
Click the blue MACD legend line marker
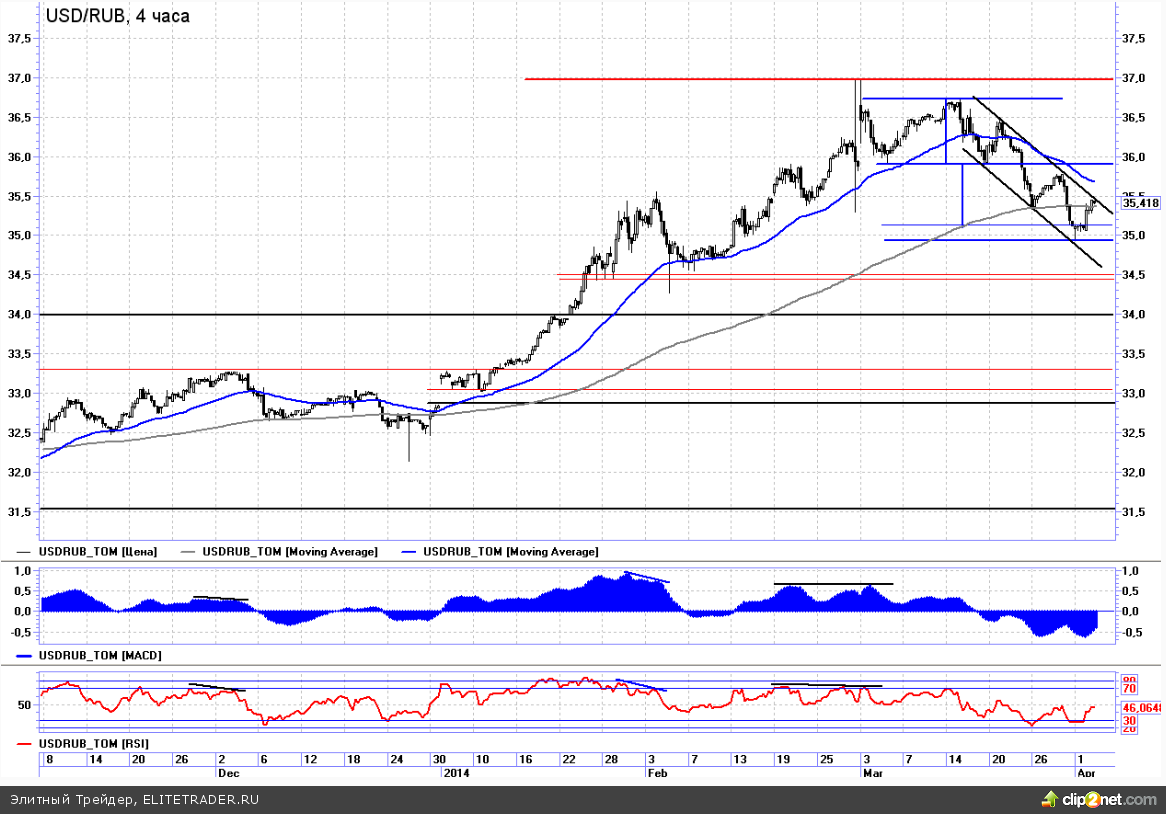point(26,656)
